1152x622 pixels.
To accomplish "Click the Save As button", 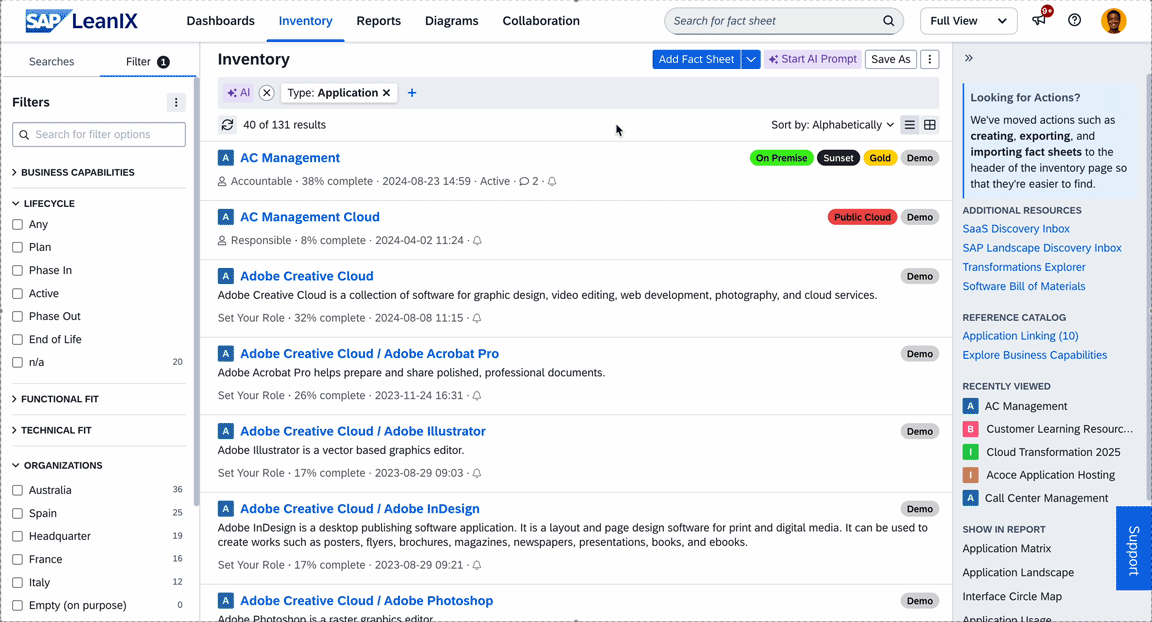I will tap(890, 59).
